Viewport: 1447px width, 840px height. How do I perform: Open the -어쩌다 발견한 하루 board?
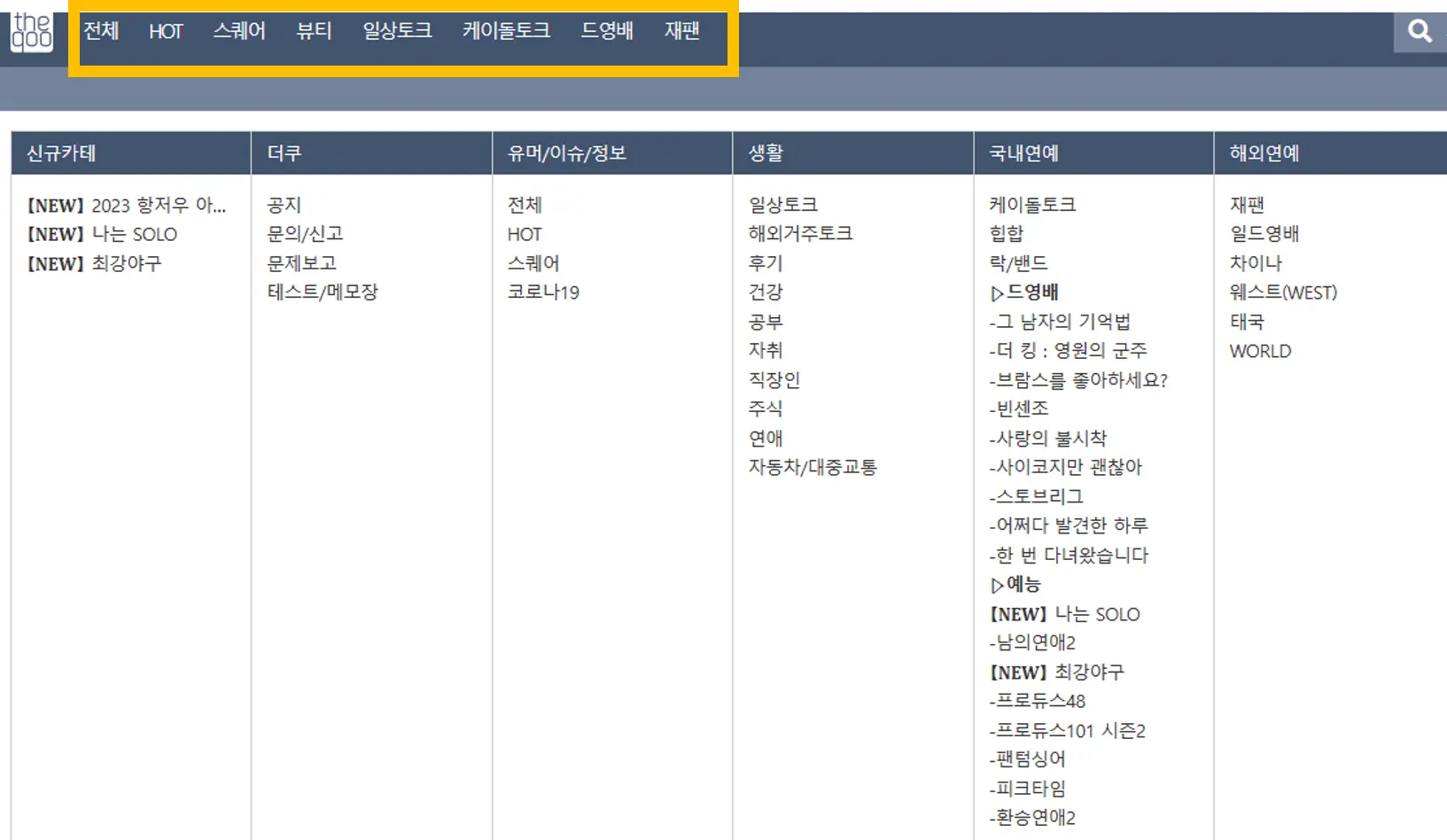[x=1069, y=526]
